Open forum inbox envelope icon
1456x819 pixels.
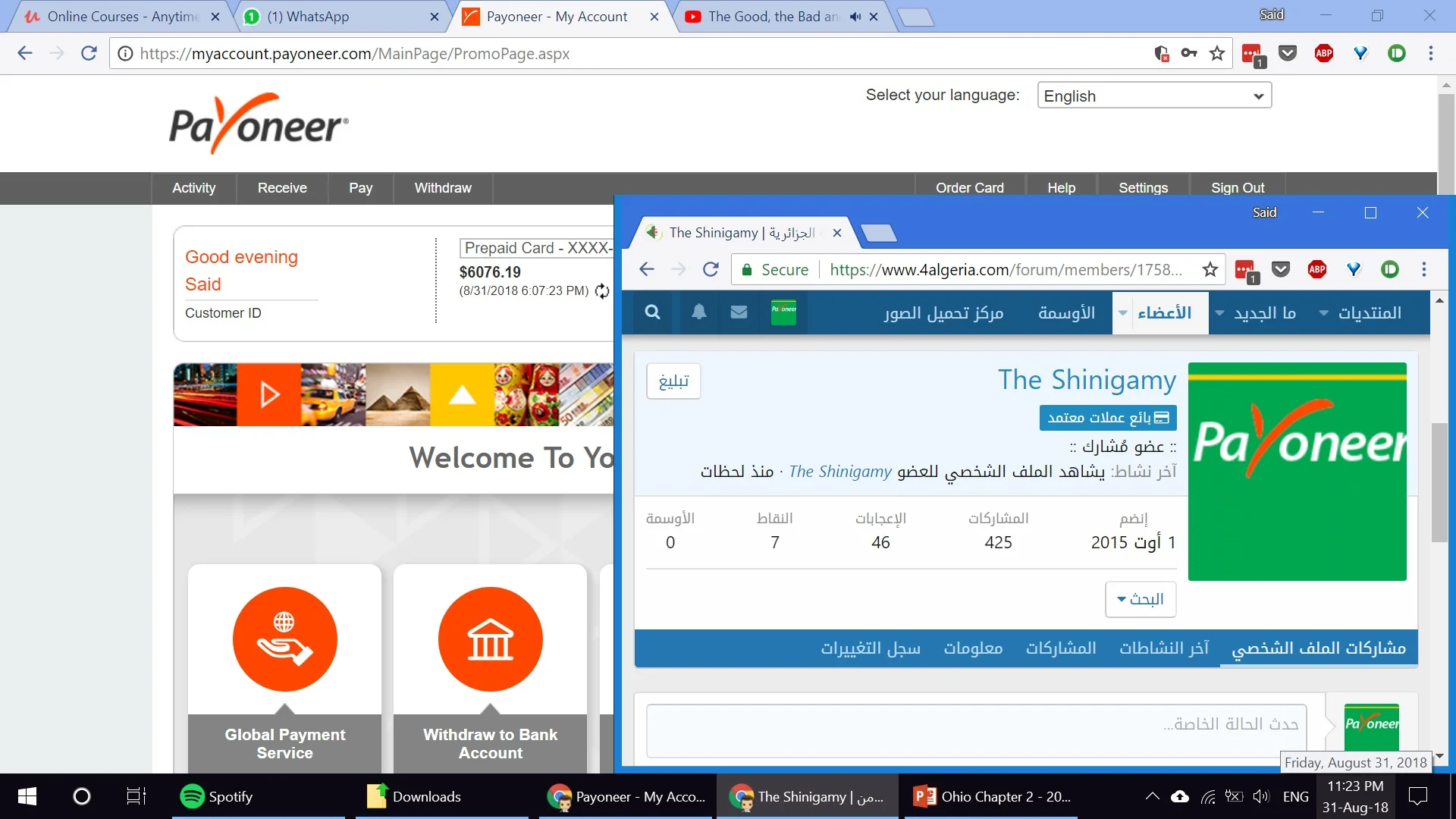[x=739, y=312]
